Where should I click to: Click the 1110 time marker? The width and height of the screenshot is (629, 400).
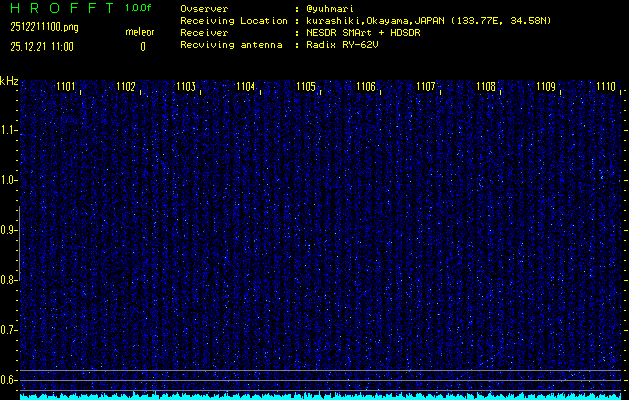tap(605, 87)
